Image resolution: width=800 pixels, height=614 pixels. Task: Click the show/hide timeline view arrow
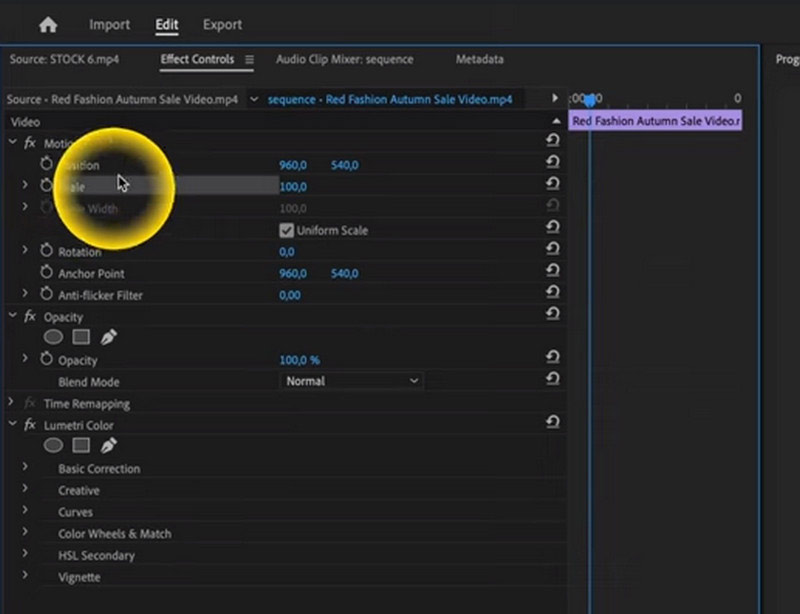tap(555, 97)
